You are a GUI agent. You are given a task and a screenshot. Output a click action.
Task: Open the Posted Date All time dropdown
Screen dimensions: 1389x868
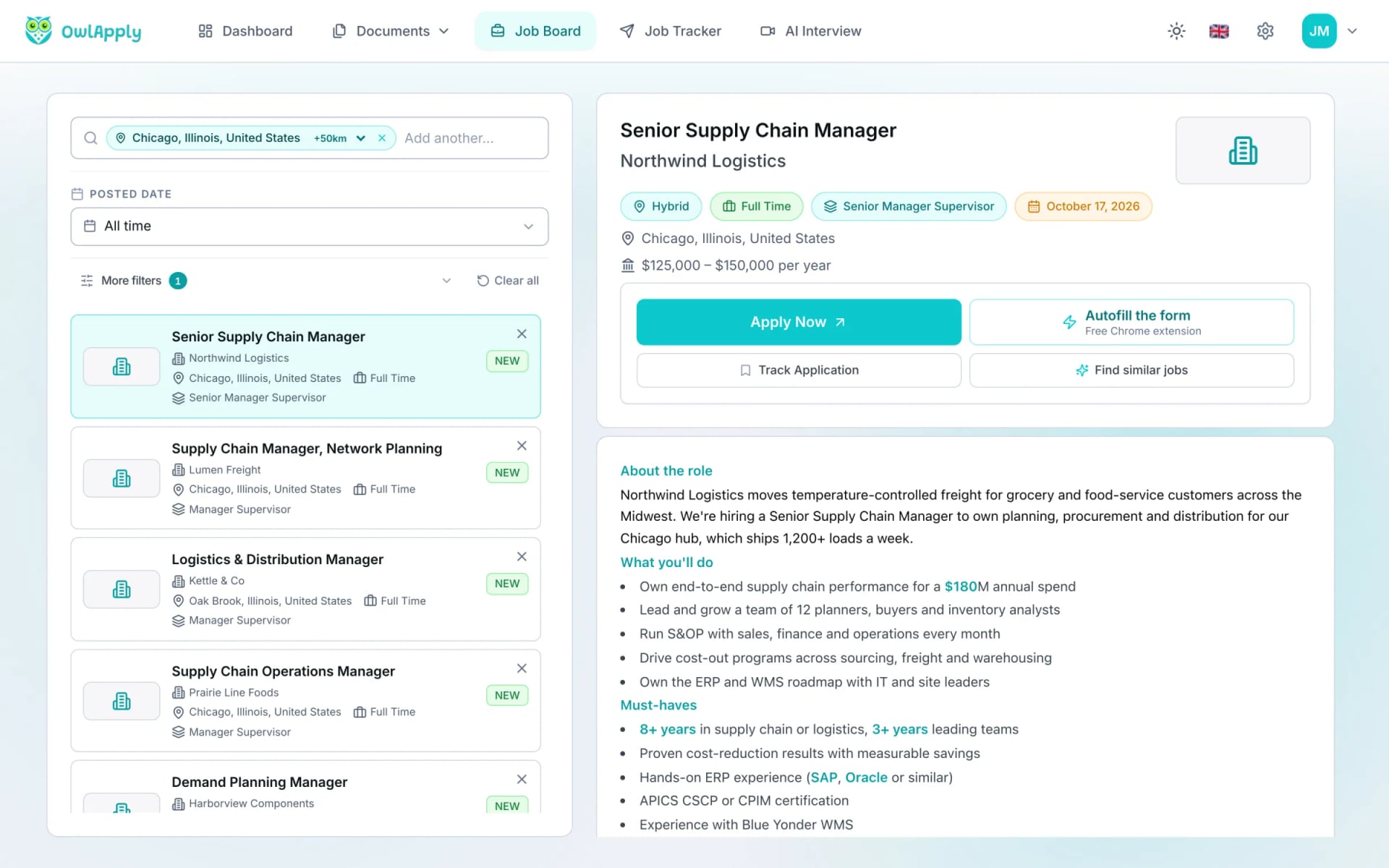(x=310, y=226)
